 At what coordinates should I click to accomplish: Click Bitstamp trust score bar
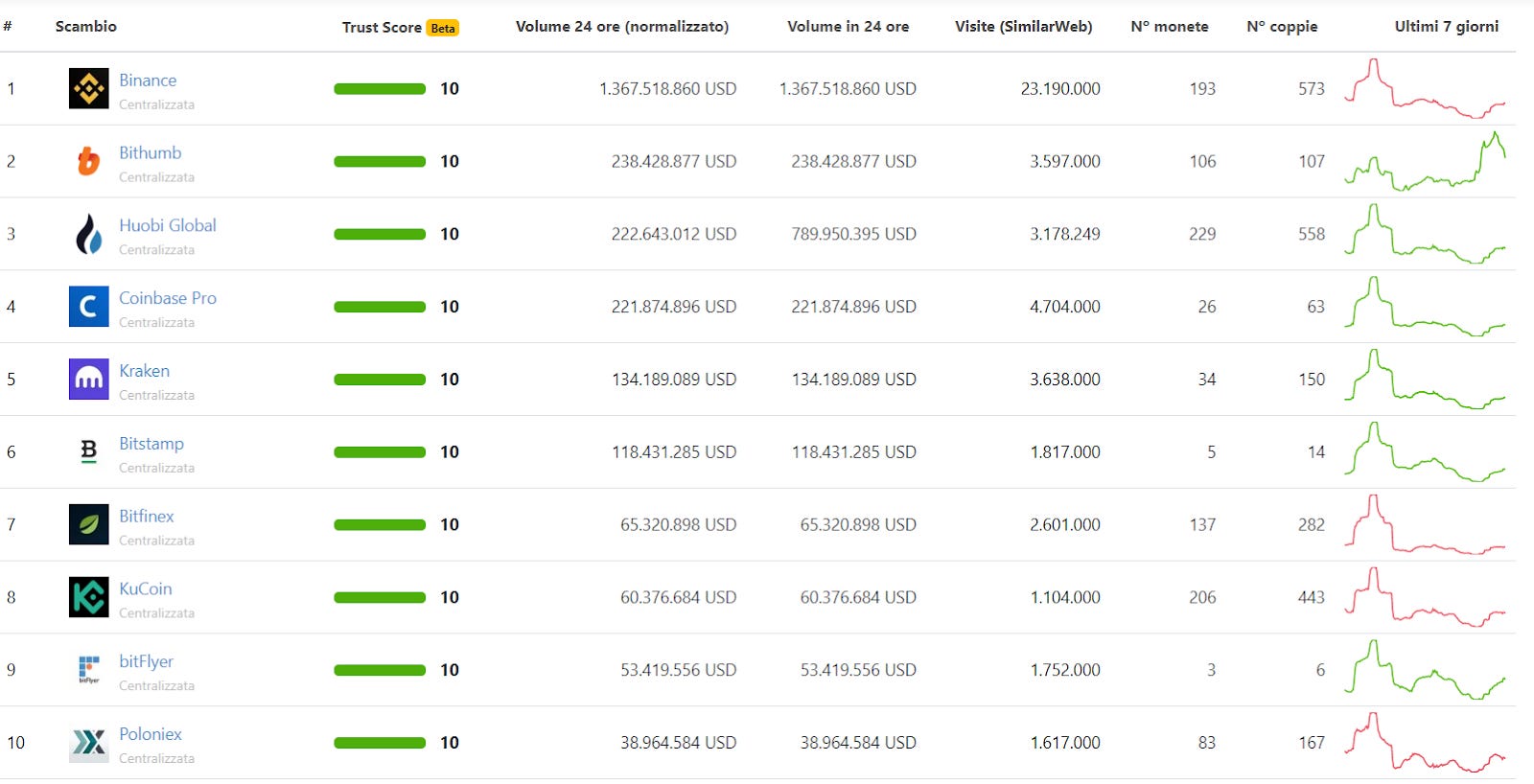click(380, 452)
